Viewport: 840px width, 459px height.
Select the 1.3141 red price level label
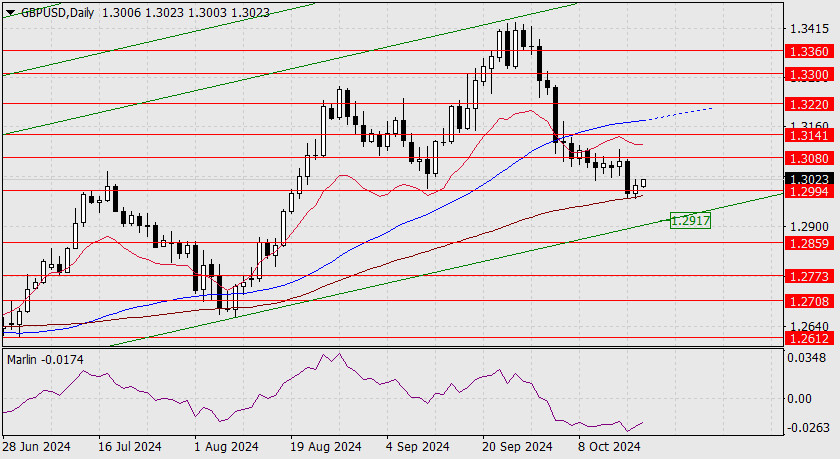coord(810,136)
